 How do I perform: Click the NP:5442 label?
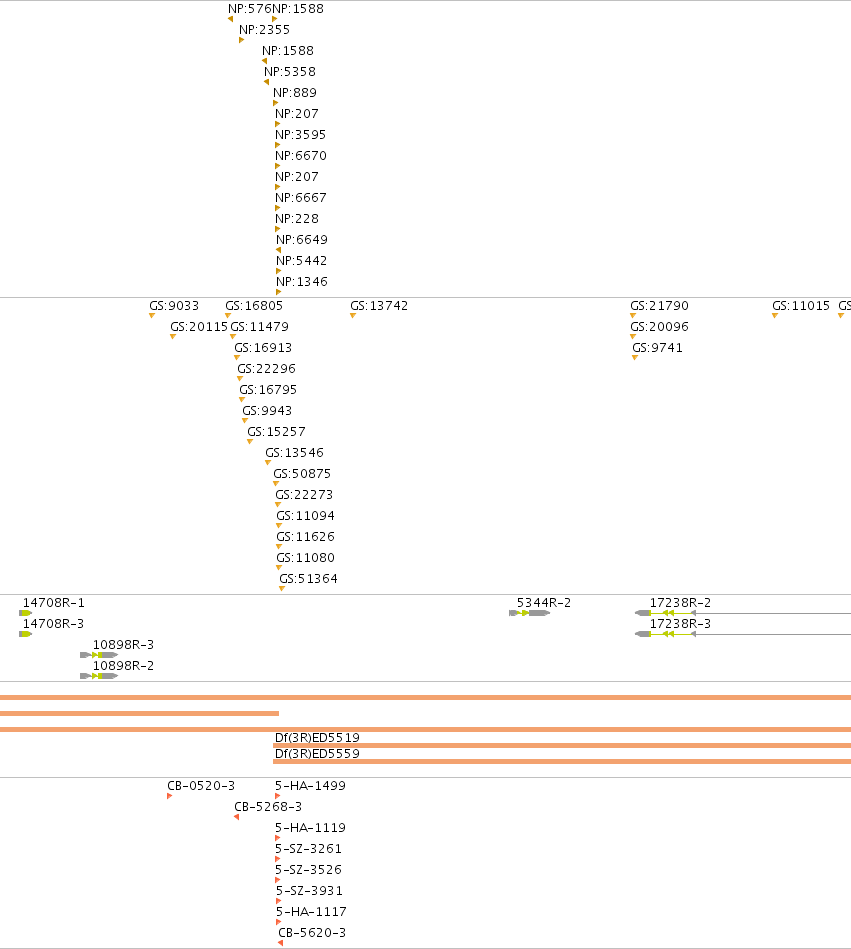(301, 260)
